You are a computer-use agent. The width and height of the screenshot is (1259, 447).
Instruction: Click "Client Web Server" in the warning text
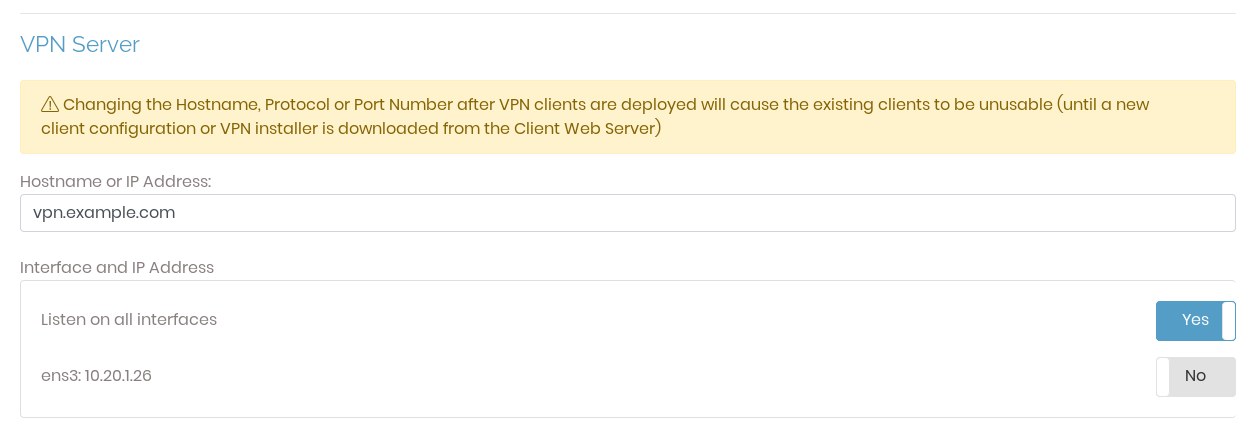(x=588, y=129)
